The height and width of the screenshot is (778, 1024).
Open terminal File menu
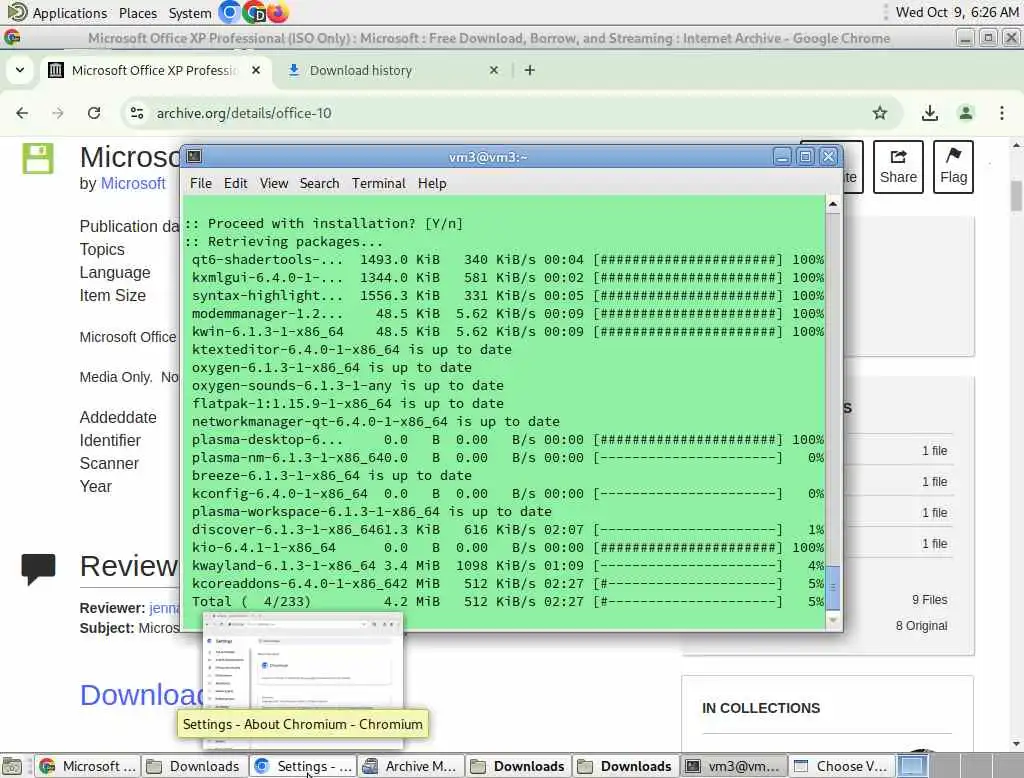tap(200, 184)
